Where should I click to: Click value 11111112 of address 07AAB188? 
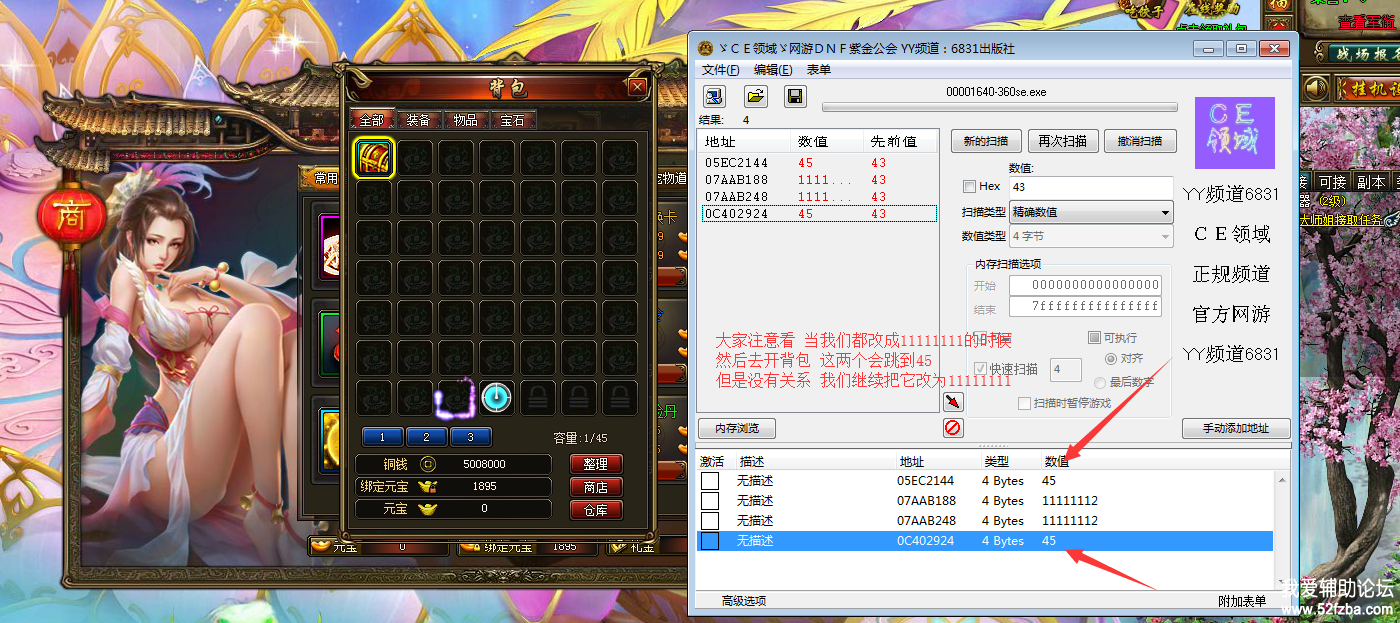point(1070,501)
